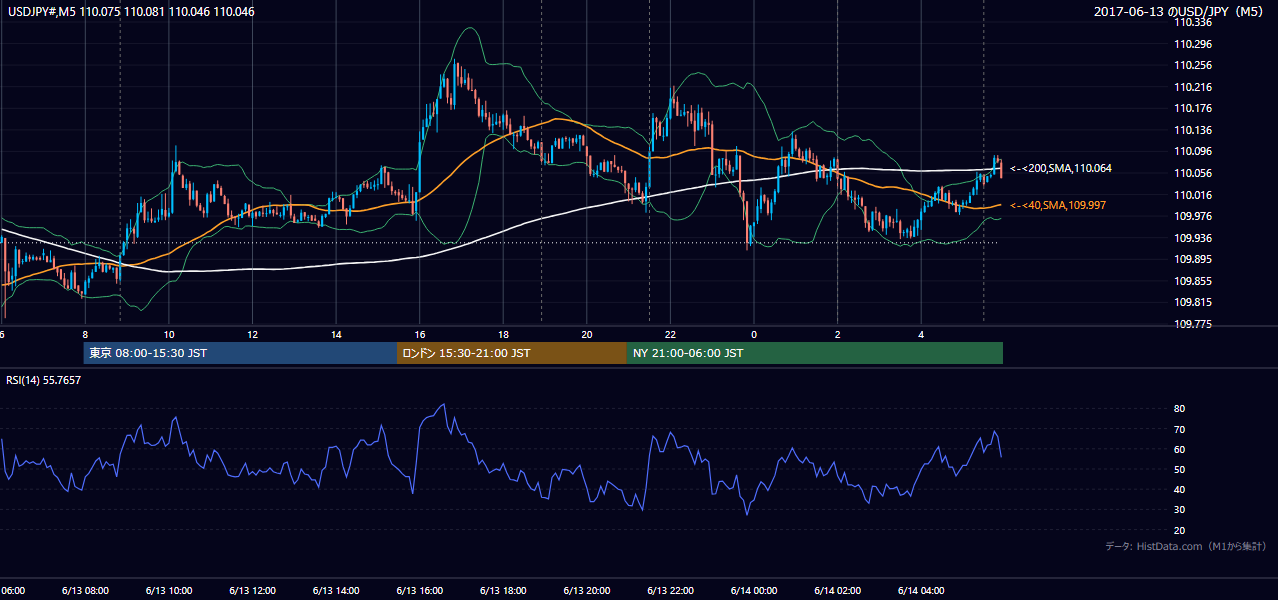Click the RSI 20 level label
The image size is (1278, 600).
pos(1179,530)
